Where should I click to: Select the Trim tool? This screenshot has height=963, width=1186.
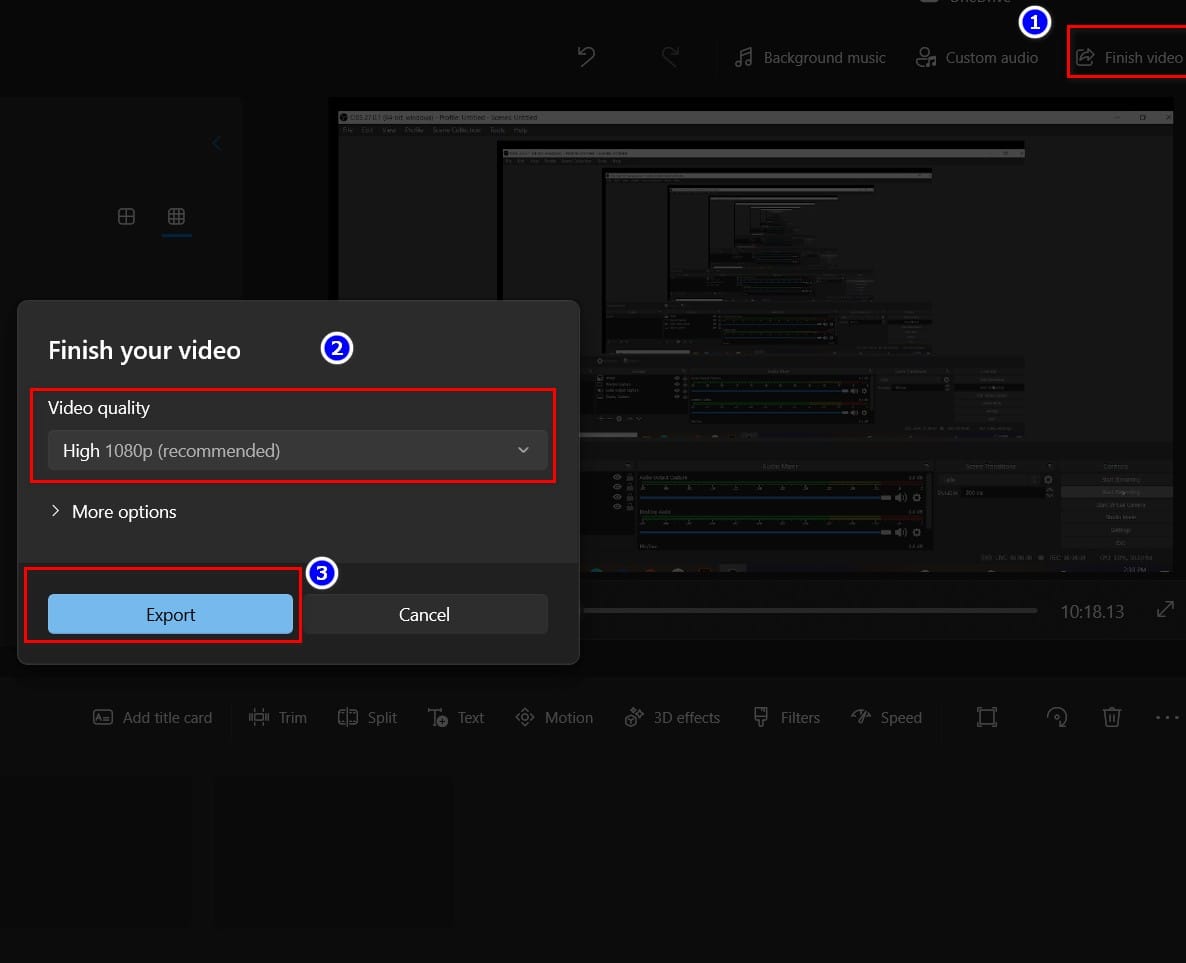click(x=278, y=717)
